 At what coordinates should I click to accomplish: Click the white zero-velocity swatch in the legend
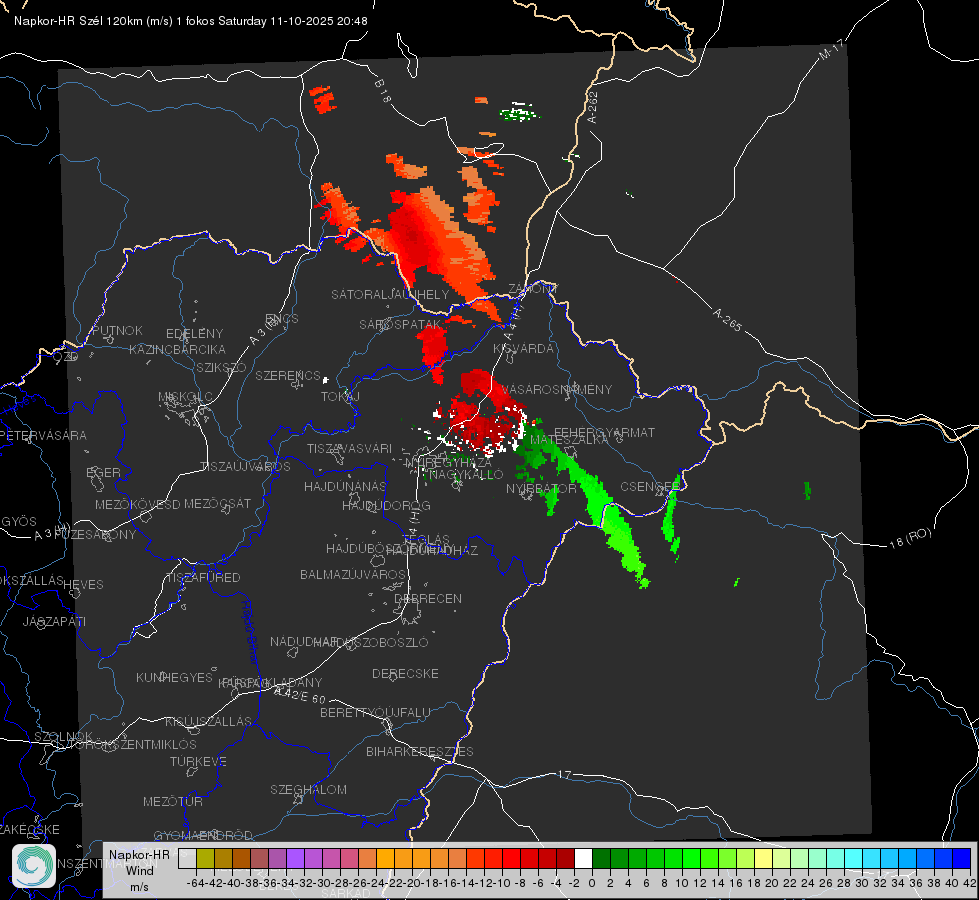[583, 858]
